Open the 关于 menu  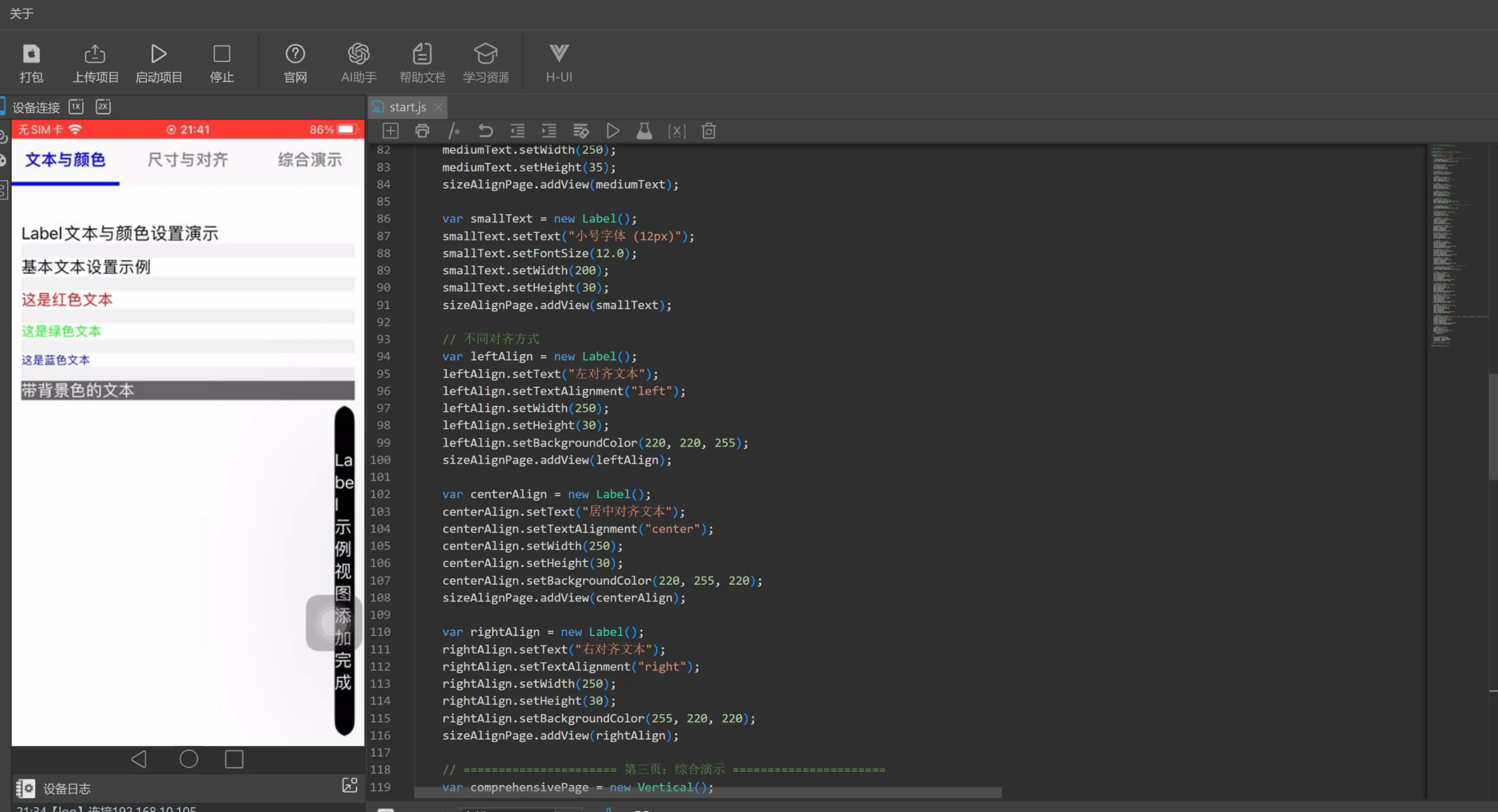pos(22,13)
